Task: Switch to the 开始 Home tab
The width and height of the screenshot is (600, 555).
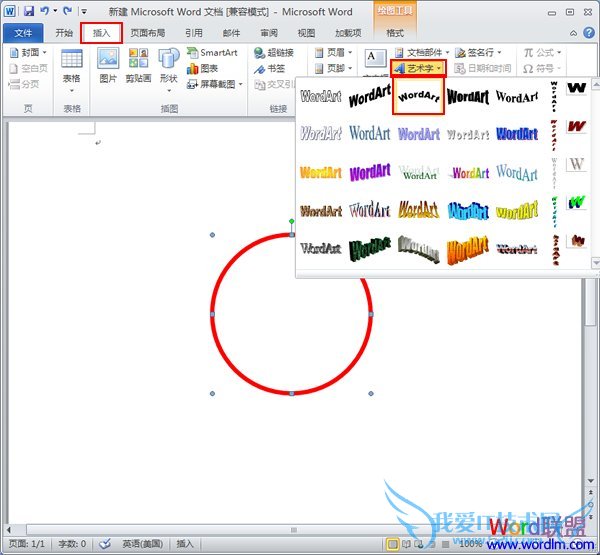Action: (x=64, y=33)
